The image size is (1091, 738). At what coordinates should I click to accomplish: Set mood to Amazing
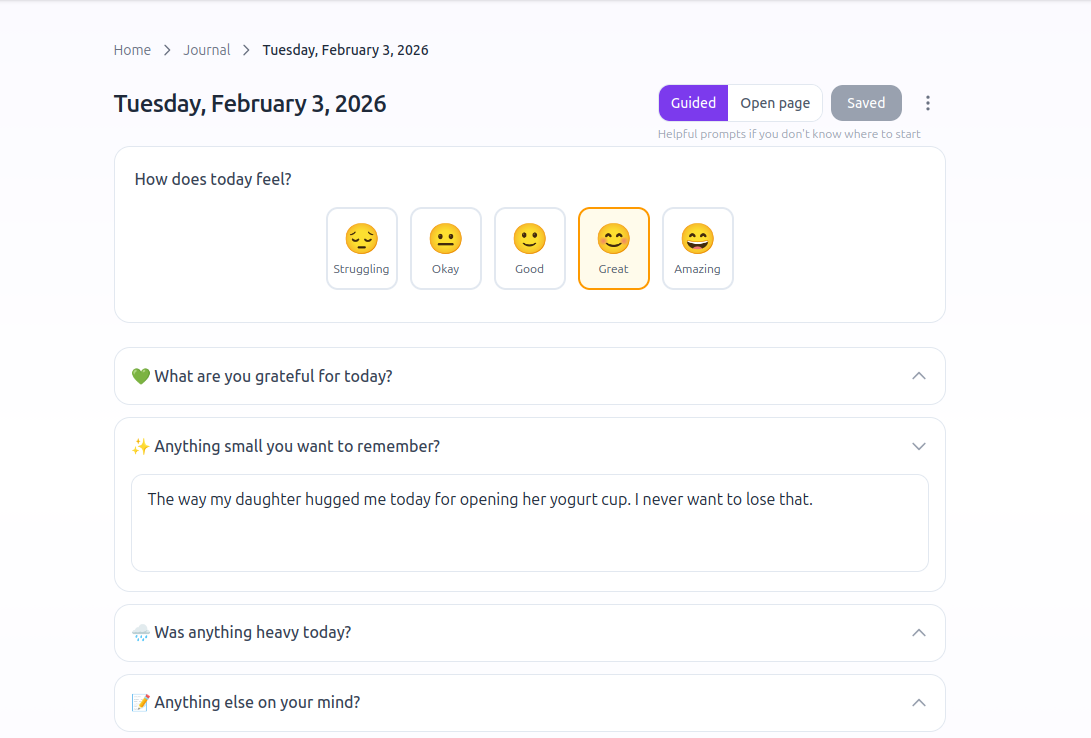tap(698, 248)
